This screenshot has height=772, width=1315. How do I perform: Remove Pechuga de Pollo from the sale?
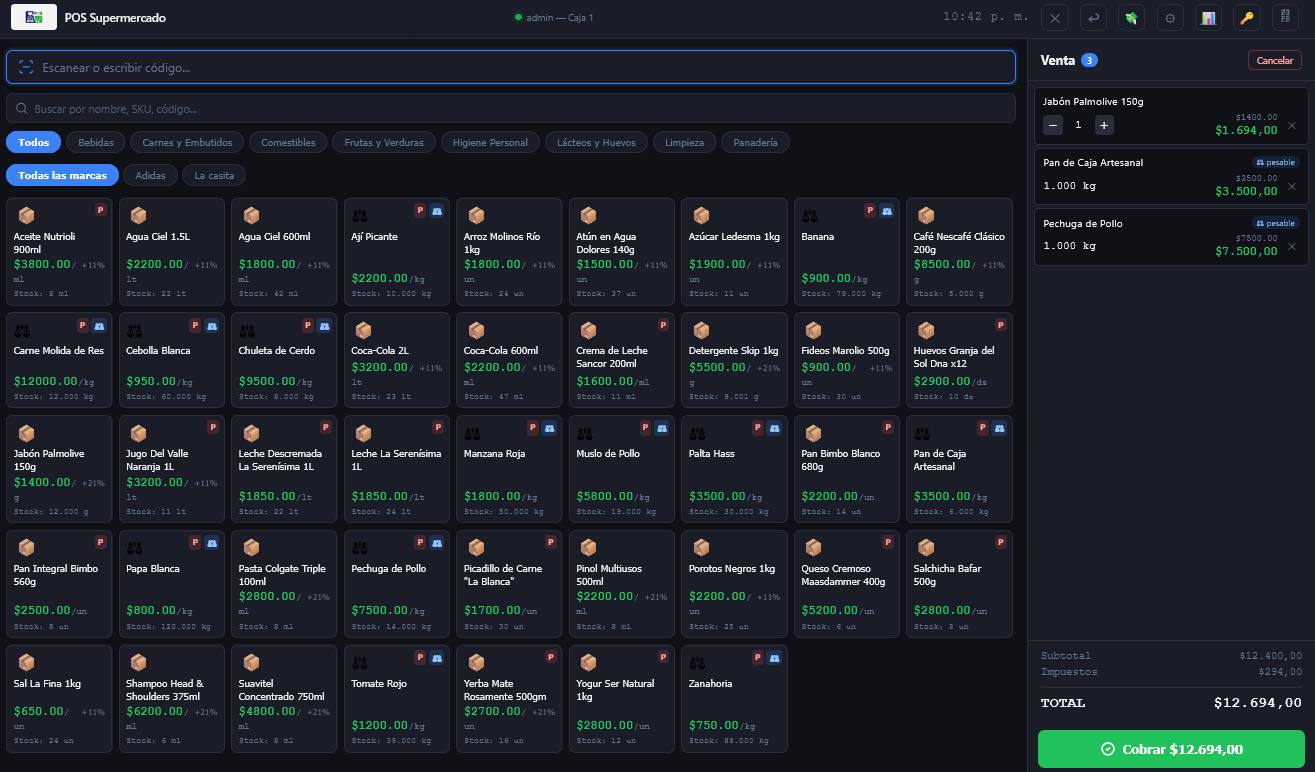click(1291, 247)
